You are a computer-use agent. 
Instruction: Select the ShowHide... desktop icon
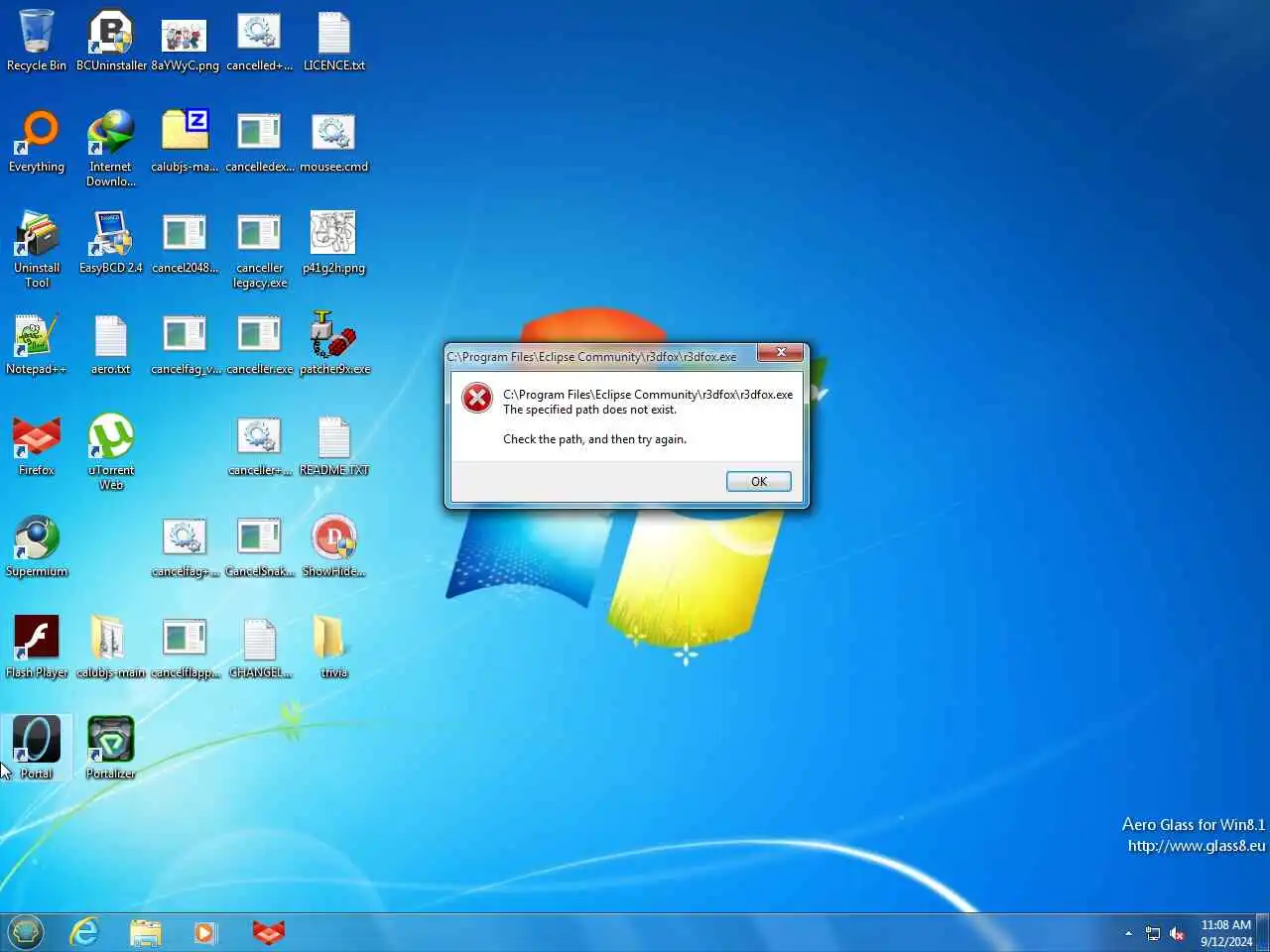[x=334, y=546]
